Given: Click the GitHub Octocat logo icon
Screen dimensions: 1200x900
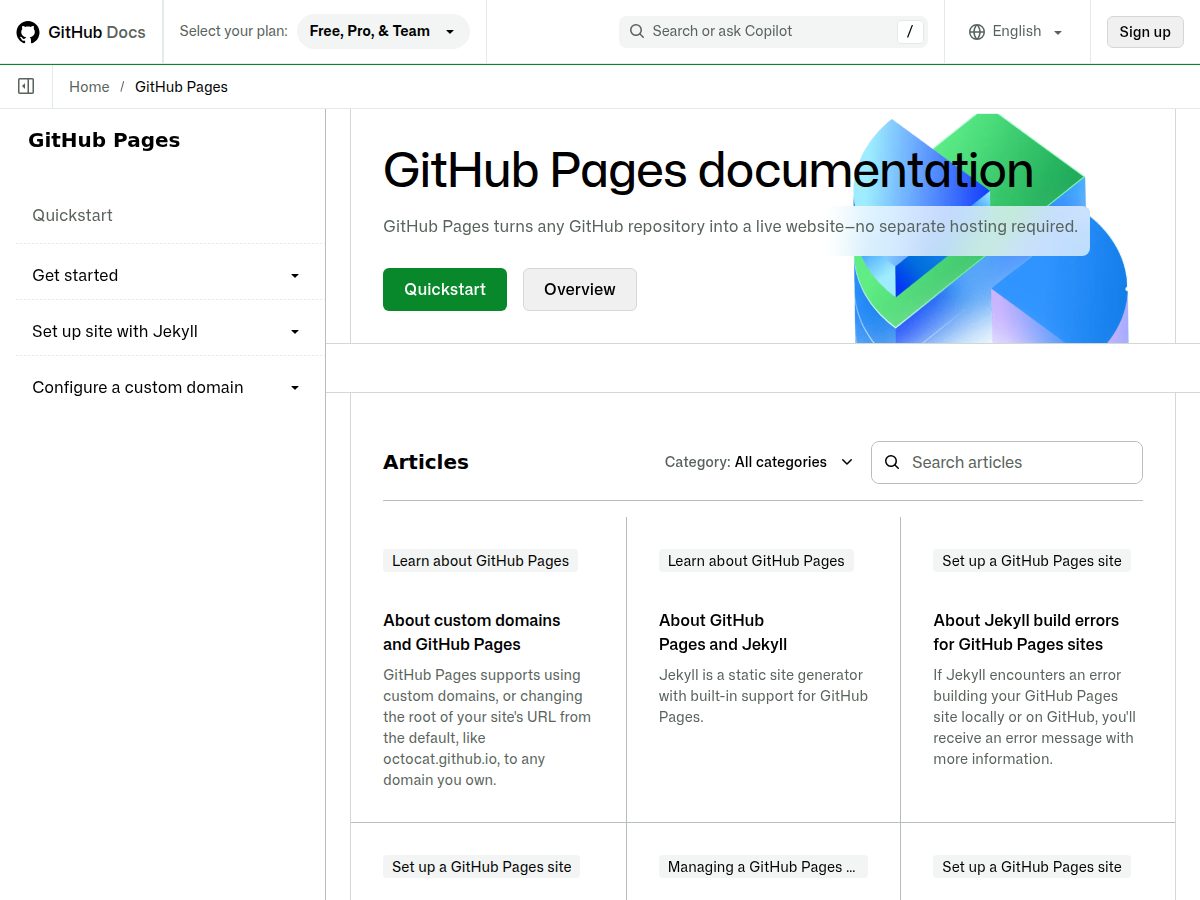Looking at the screenshot, I should (28, 32).
